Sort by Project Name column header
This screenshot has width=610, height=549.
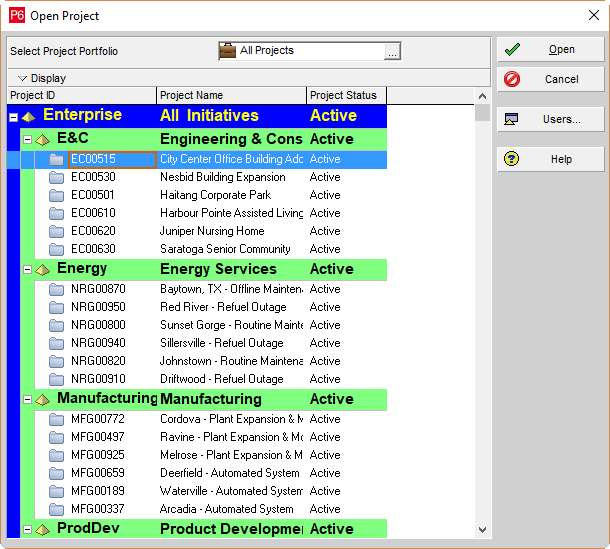click(231, 95)
